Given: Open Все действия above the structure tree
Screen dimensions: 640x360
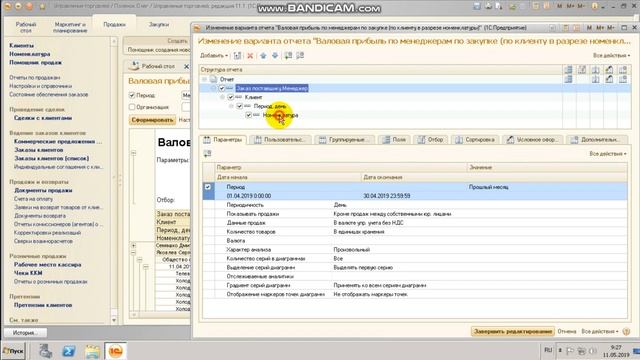Looking at the screenshot, I should pos(611,56).
